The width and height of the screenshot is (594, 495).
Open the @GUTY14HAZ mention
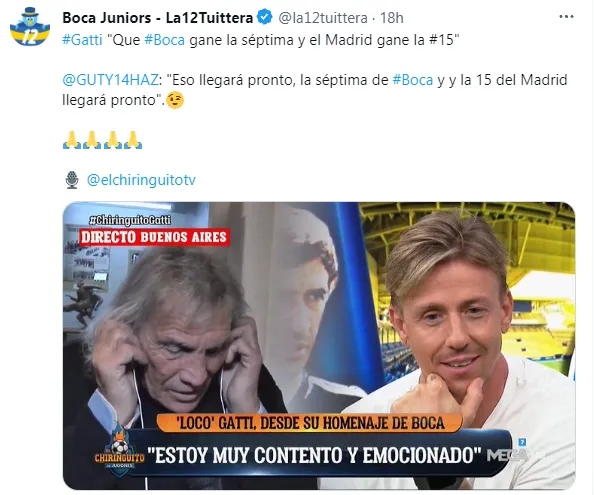pos(110,80)
